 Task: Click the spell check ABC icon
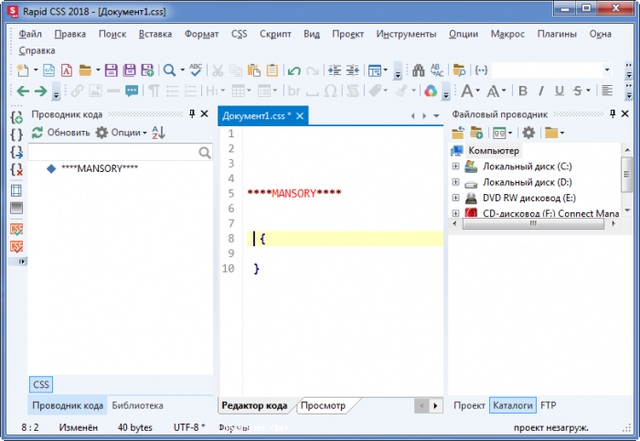click(x=196, y=71)
